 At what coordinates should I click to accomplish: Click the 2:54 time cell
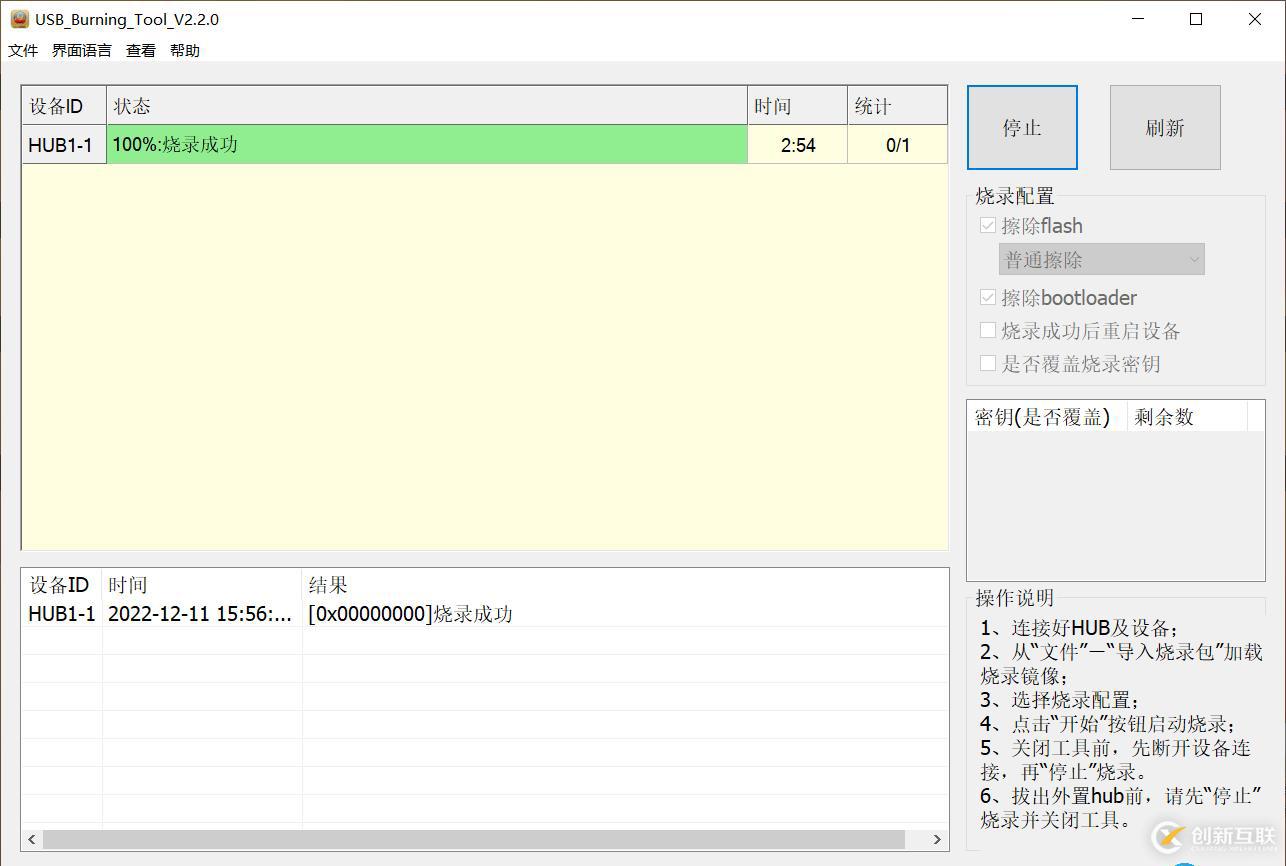coord(797,145)
